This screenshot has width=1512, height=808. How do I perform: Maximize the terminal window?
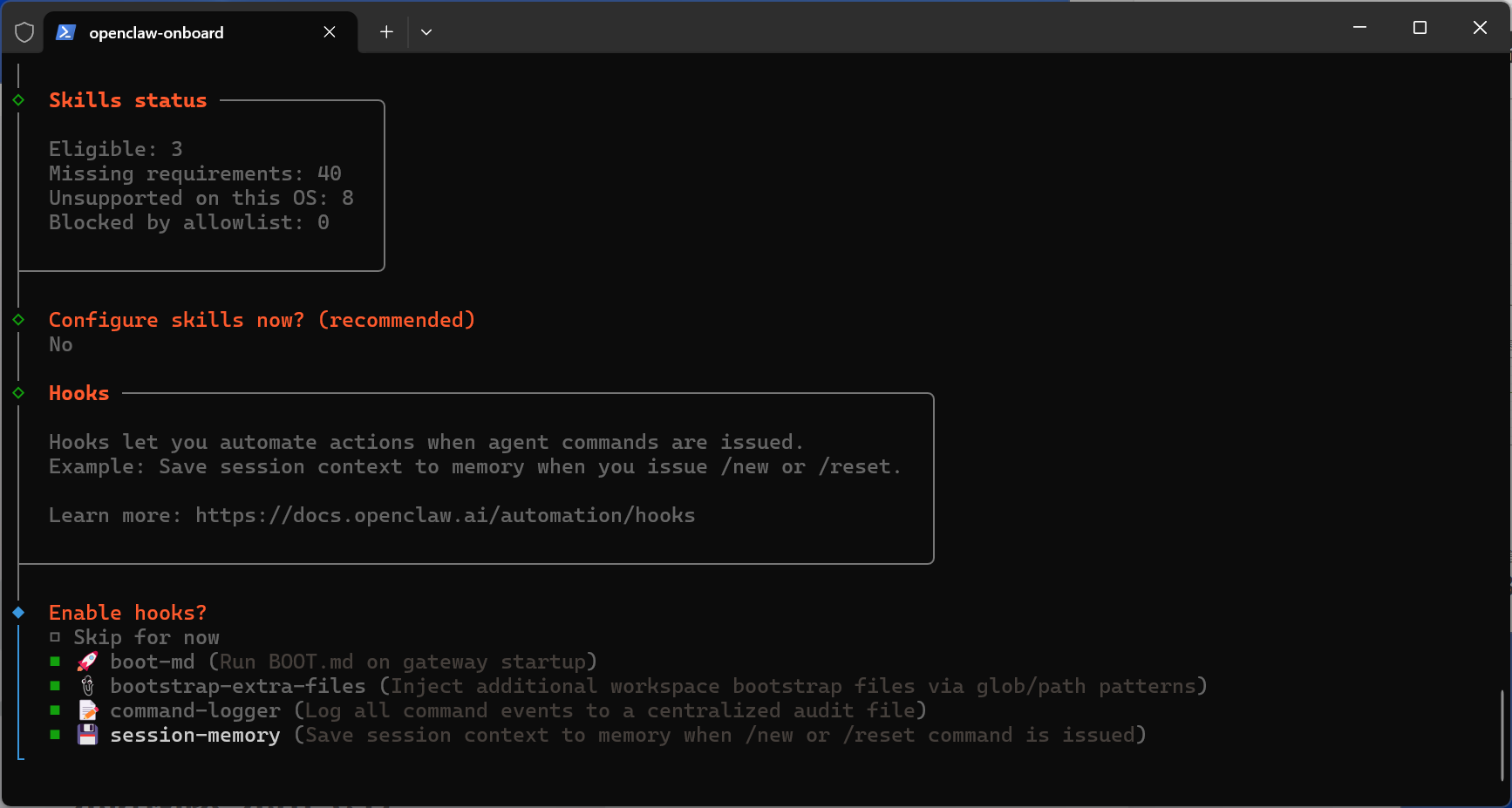[x=1420, y=28]
